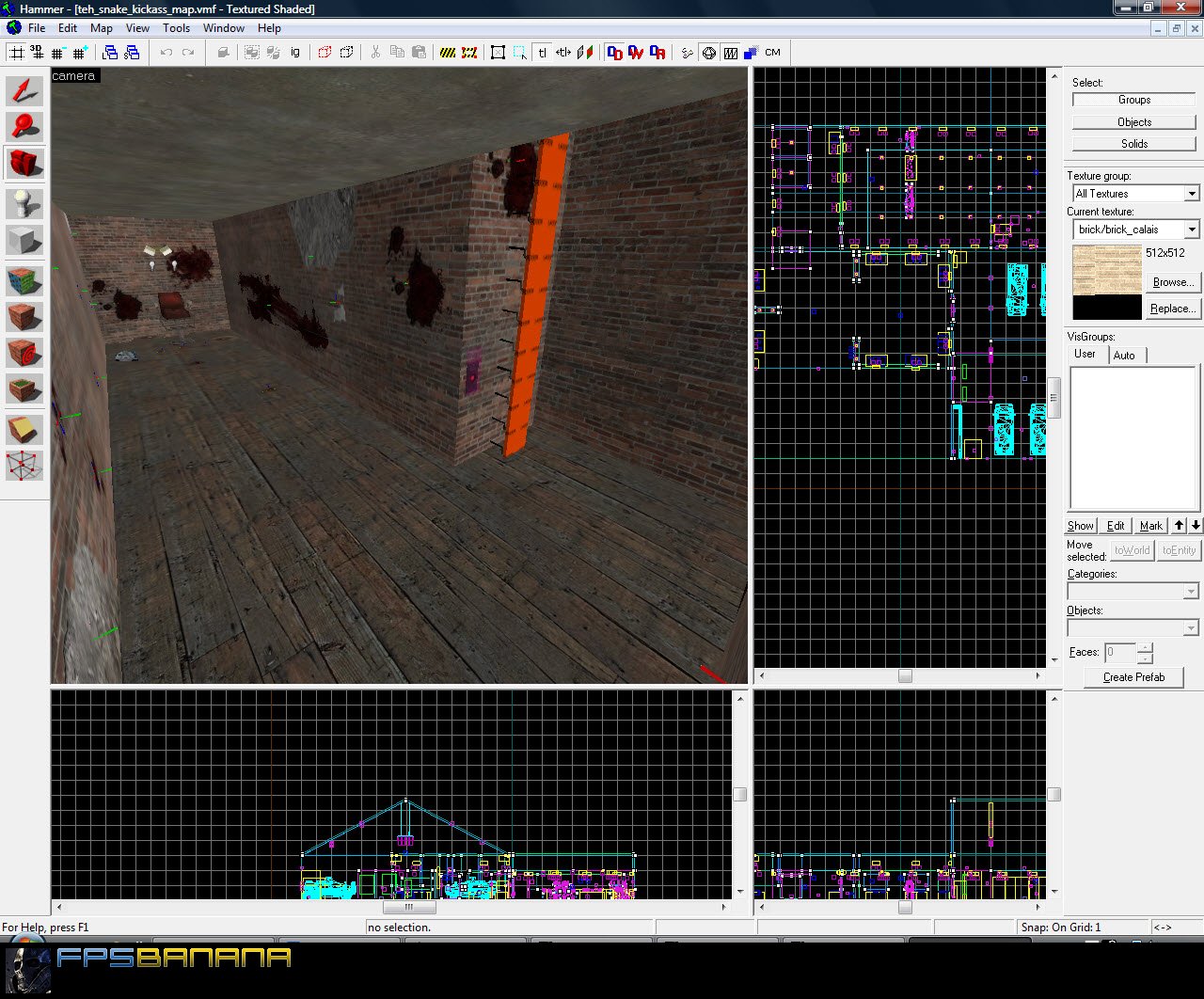
Task: Select the Vertex manipulation tool
Action: coord(24,466)
